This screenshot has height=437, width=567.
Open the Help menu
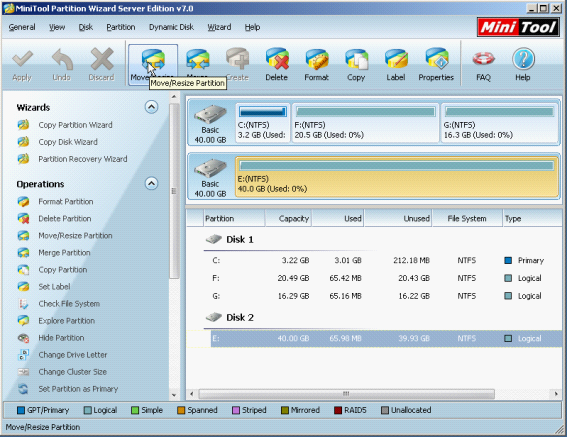(x=252, y=27)
